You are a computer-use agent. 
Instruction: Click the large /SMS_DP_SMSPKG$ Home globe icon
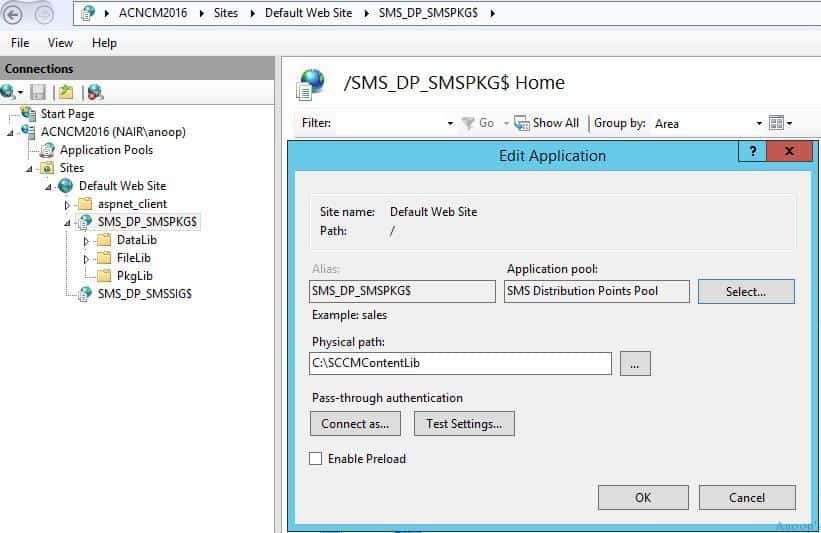tap(310, 84)
